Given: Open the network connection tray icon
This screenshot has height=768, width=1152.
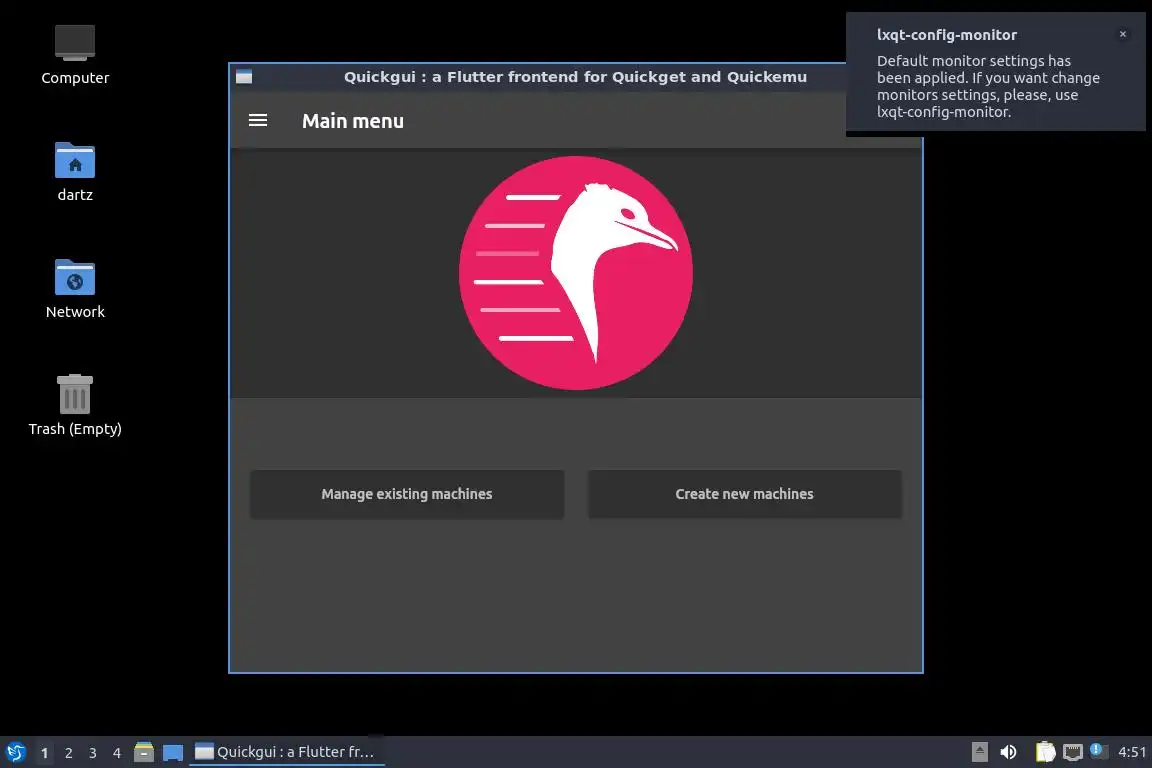Looking at the screenshot, I should tap(1073, 752).
